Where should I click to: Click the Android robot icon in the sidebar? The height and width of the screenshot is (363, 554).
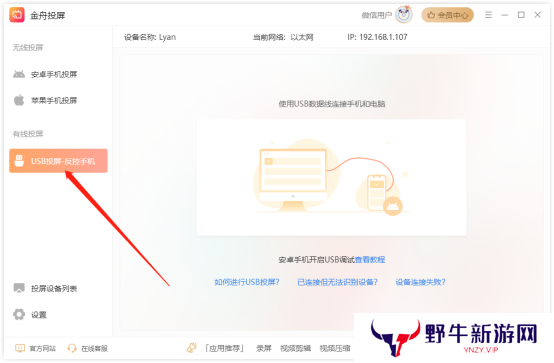(19, 74)
